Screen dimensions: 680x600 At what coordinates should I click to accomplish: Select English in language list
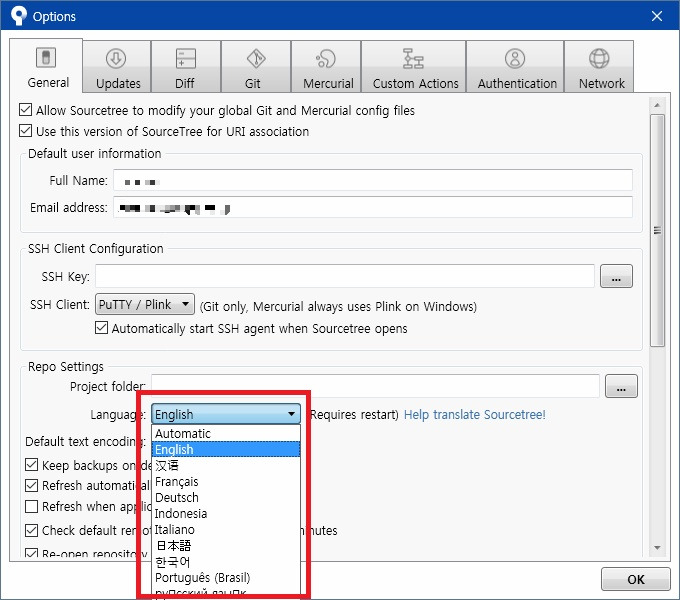226,449
